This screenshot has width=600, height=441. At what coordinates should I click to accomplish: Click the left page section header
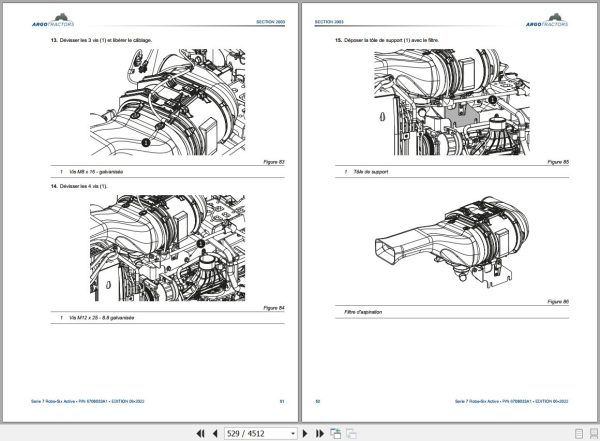pyautogui.click(x=271, y=22)
